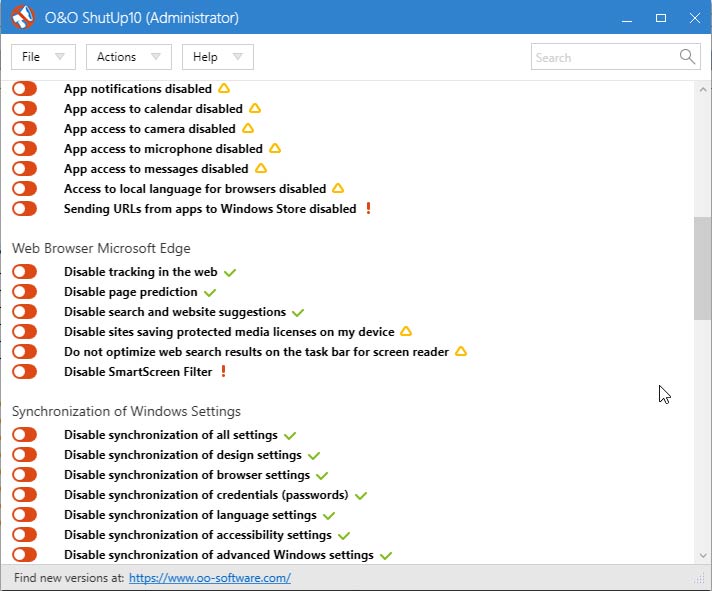Click the red exclamation mark beside Sending URLs from apps
This screenshot has height=591, width=712.
coord(368,208)
